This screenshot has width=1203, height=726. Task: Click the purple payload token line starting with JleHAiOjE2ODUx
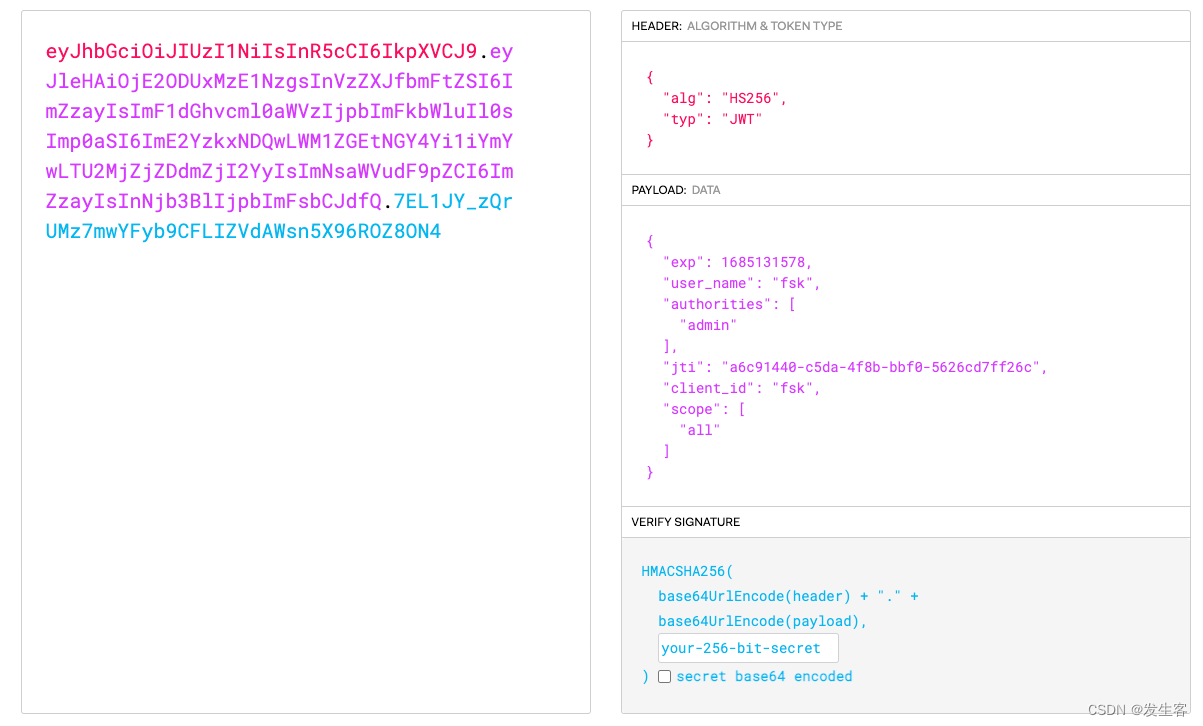(x=279, y=82)
